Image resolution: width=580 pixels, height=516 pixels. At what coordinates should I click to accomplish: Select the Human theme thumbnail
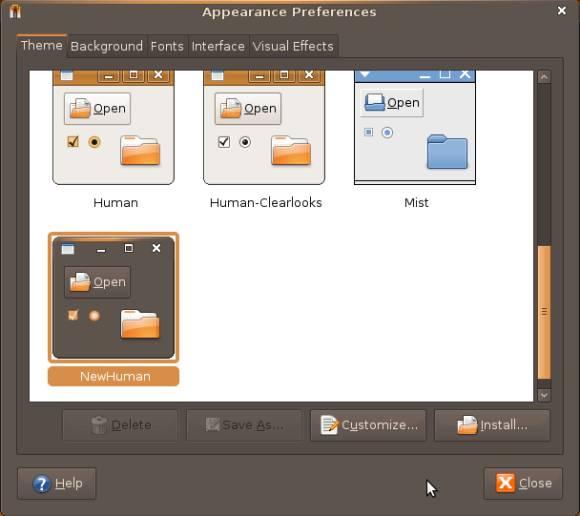[114, 127]
